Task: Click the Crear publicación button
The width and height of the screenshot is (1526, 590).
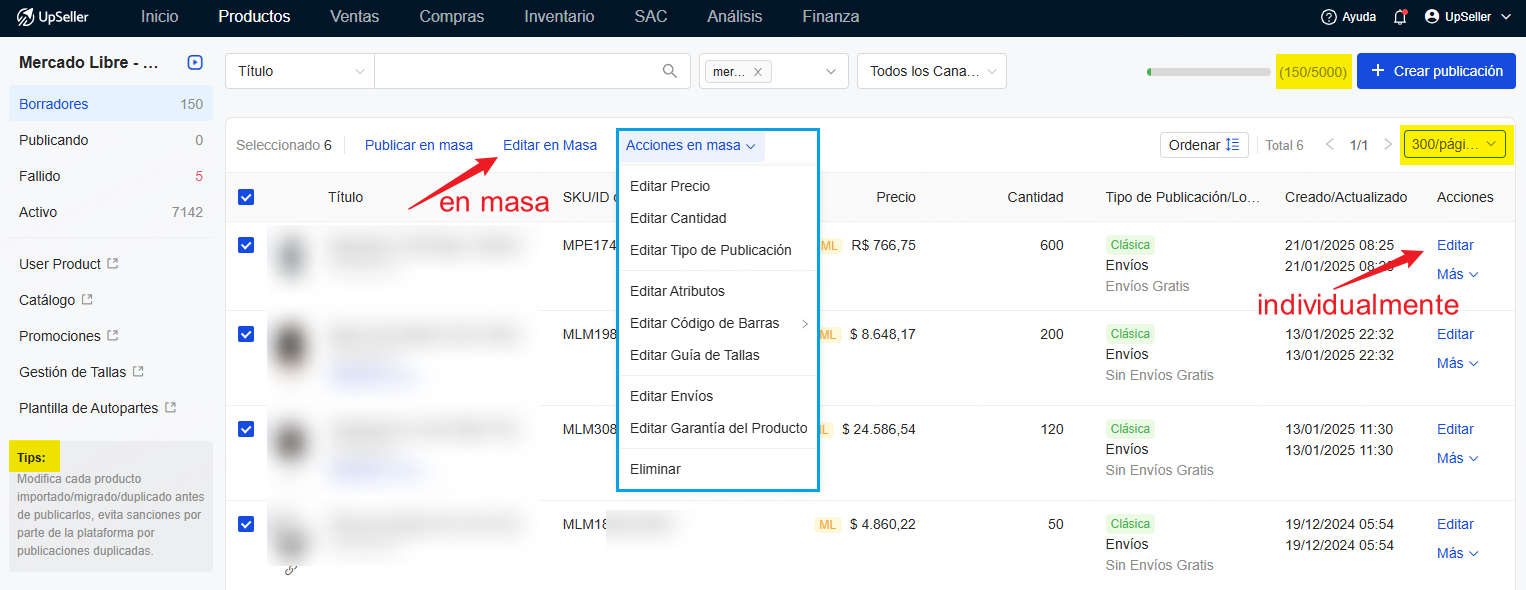Action: point(1435,71)
